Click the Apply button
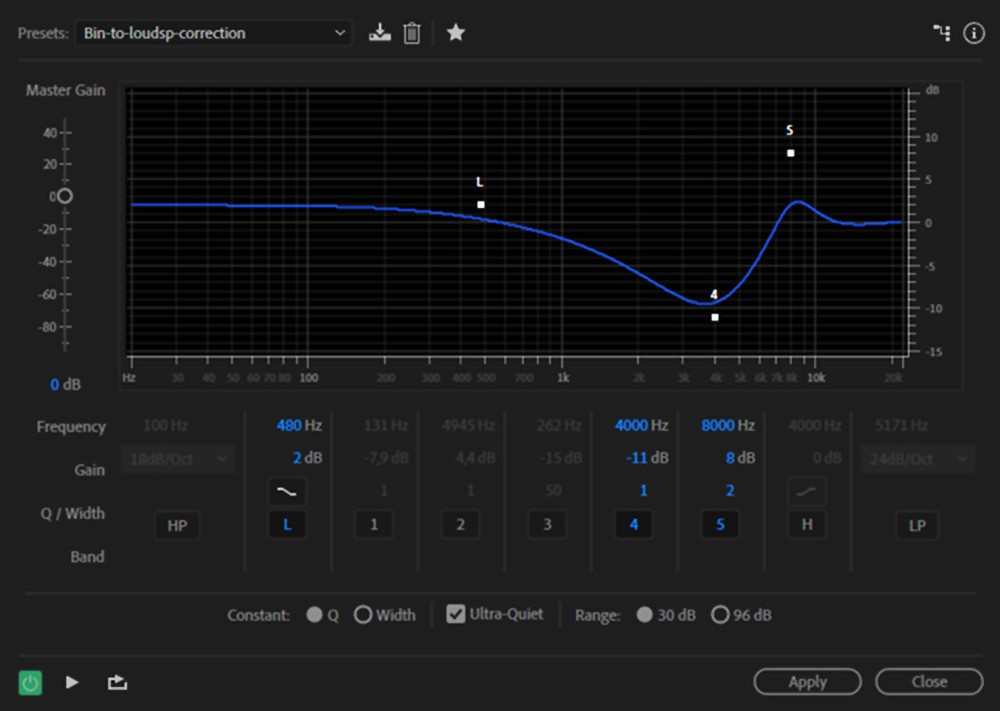 coord(807,682)
